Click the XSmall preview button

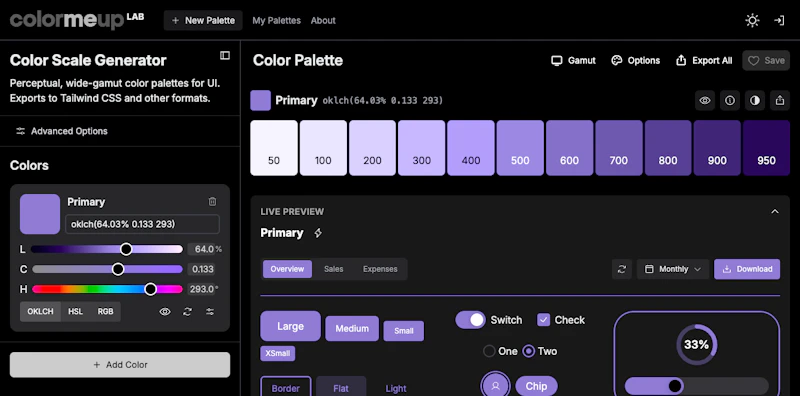(x=278, y=353)
